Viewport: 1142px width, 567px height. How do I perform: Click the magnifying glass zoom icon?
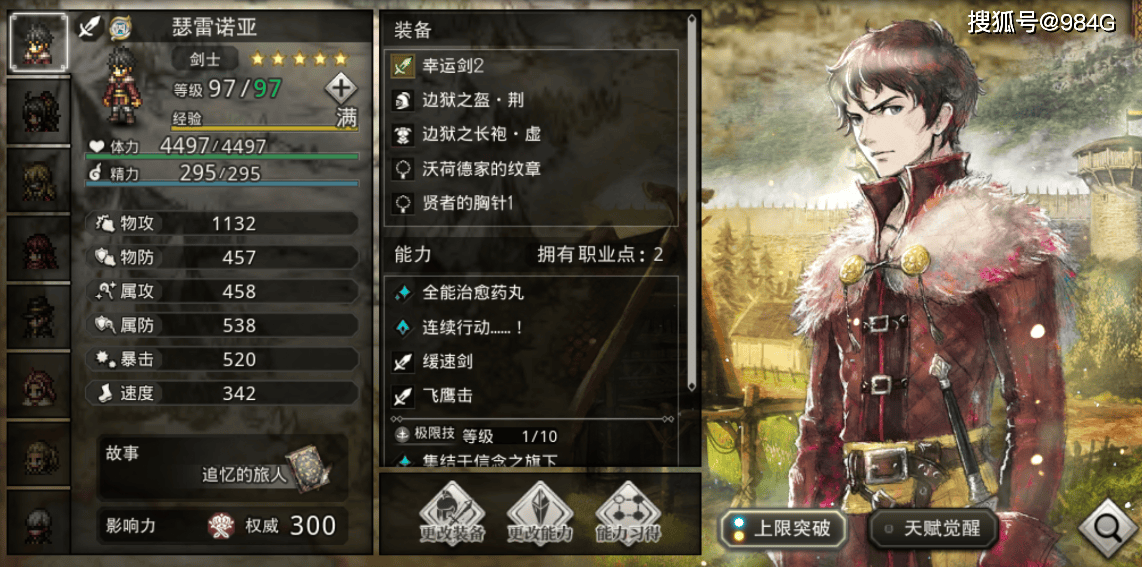pos(1107,528)
